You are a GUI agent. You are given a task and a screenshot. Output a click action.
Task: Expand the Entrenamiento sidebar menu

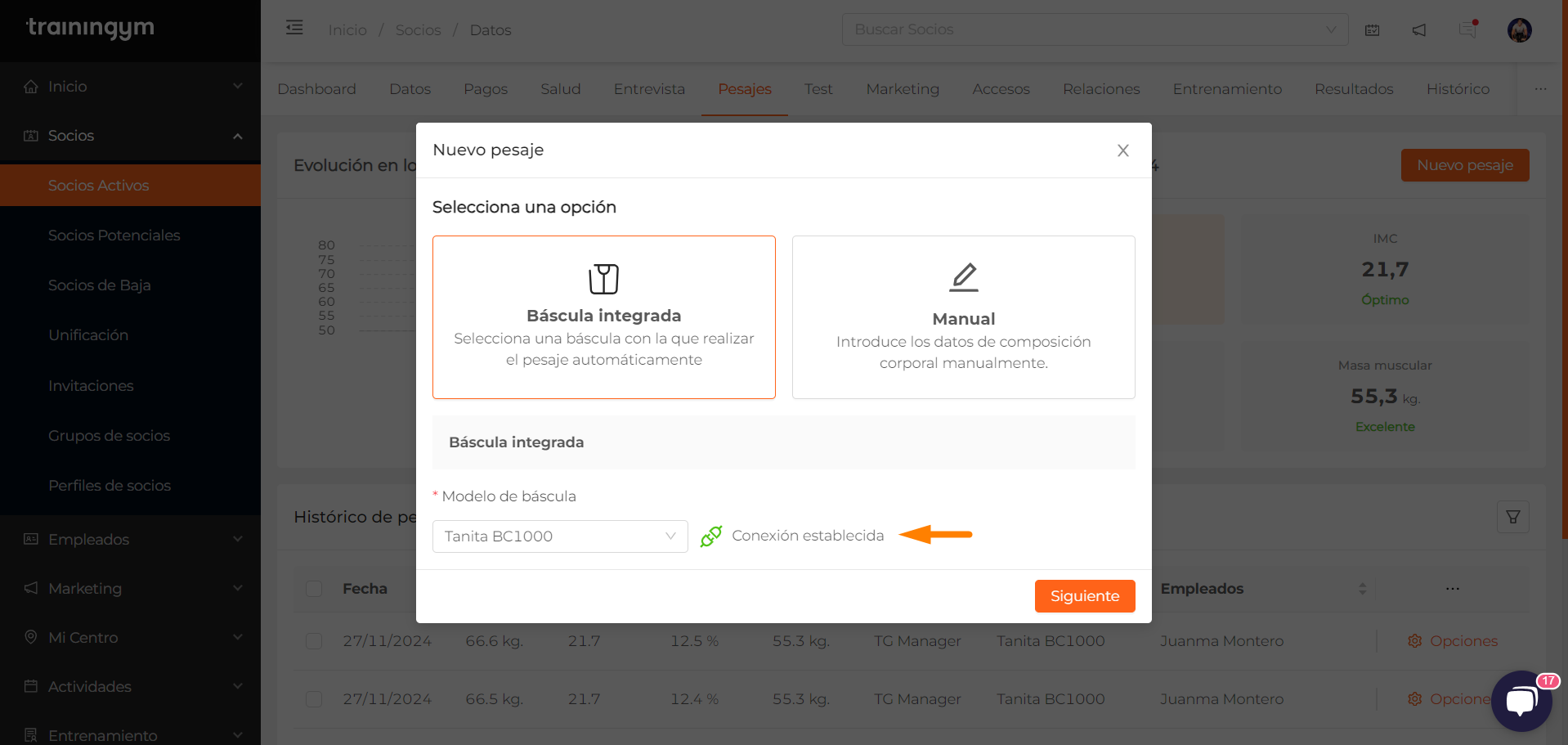tap(237, 735)
